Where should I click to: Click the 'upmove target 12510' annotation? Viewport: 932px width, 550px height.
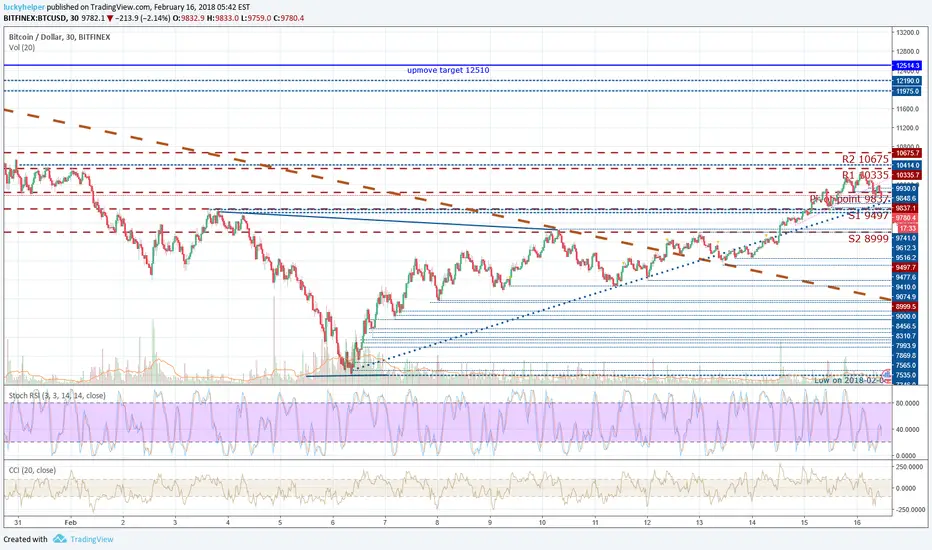point(448,70)
